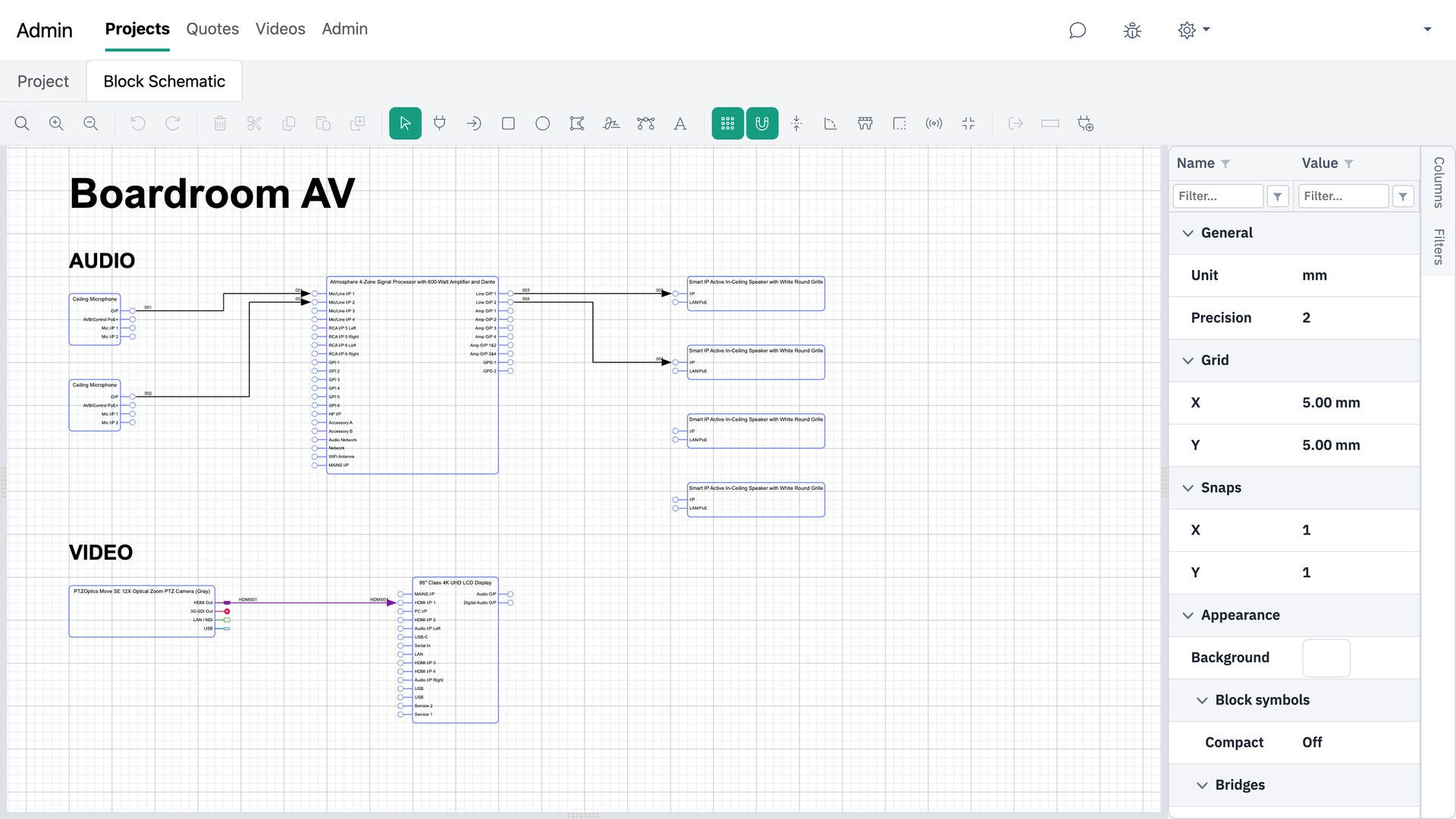Image resolution: width=1456 pixels, height=819 pixels.
Task: Open the Filters side panel
Action: pyautogui.click(x=1439, y=246)
